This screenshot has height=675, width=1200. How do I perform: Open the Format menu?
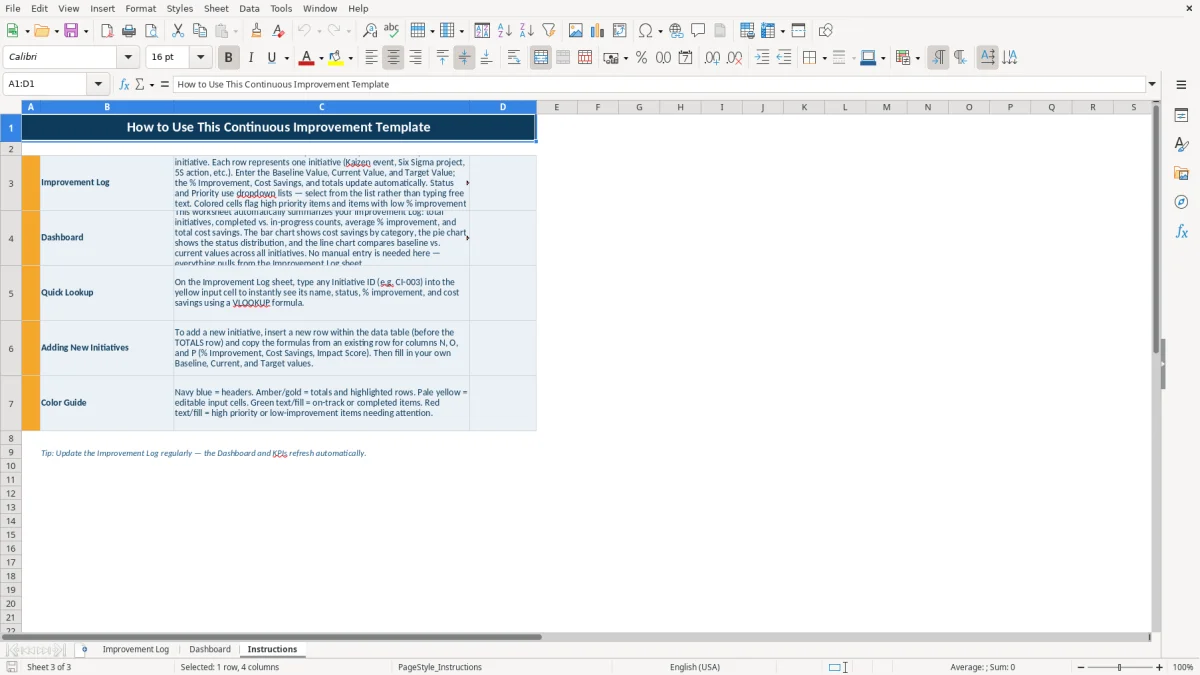pyautogui.click(x=140, y=8)
